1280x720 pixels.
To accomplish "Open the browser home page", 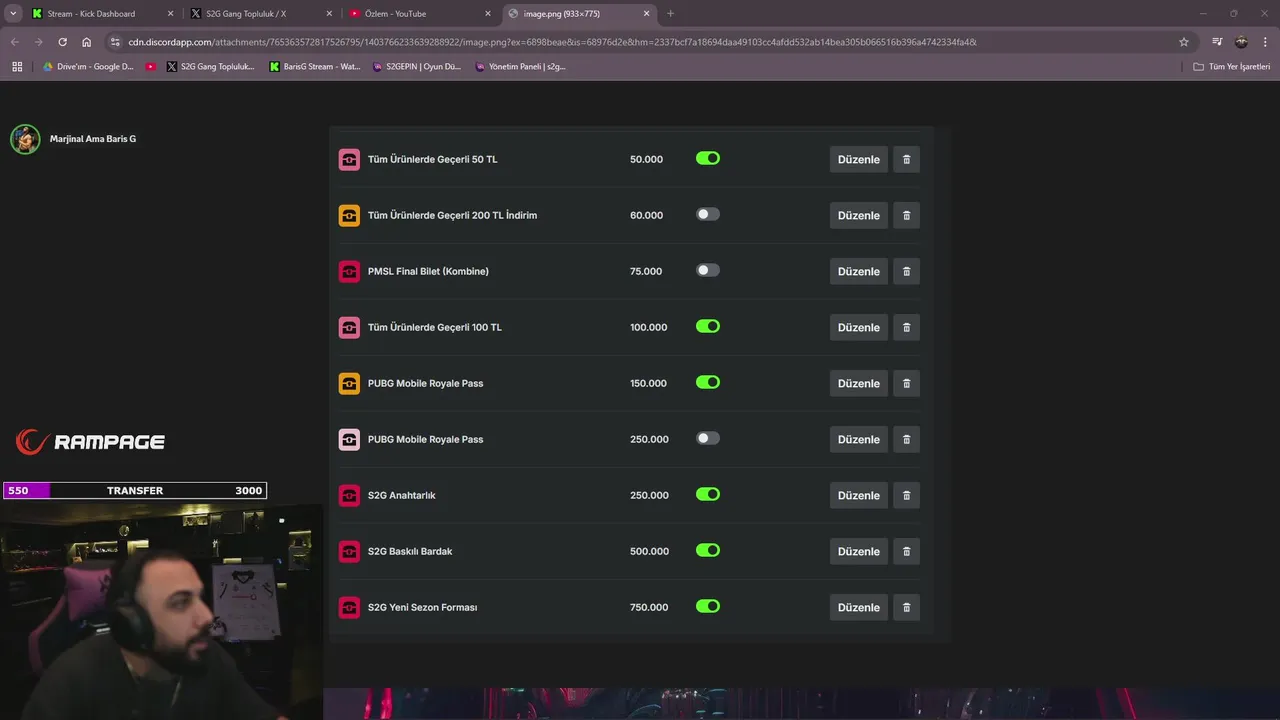I will (86, 42).
